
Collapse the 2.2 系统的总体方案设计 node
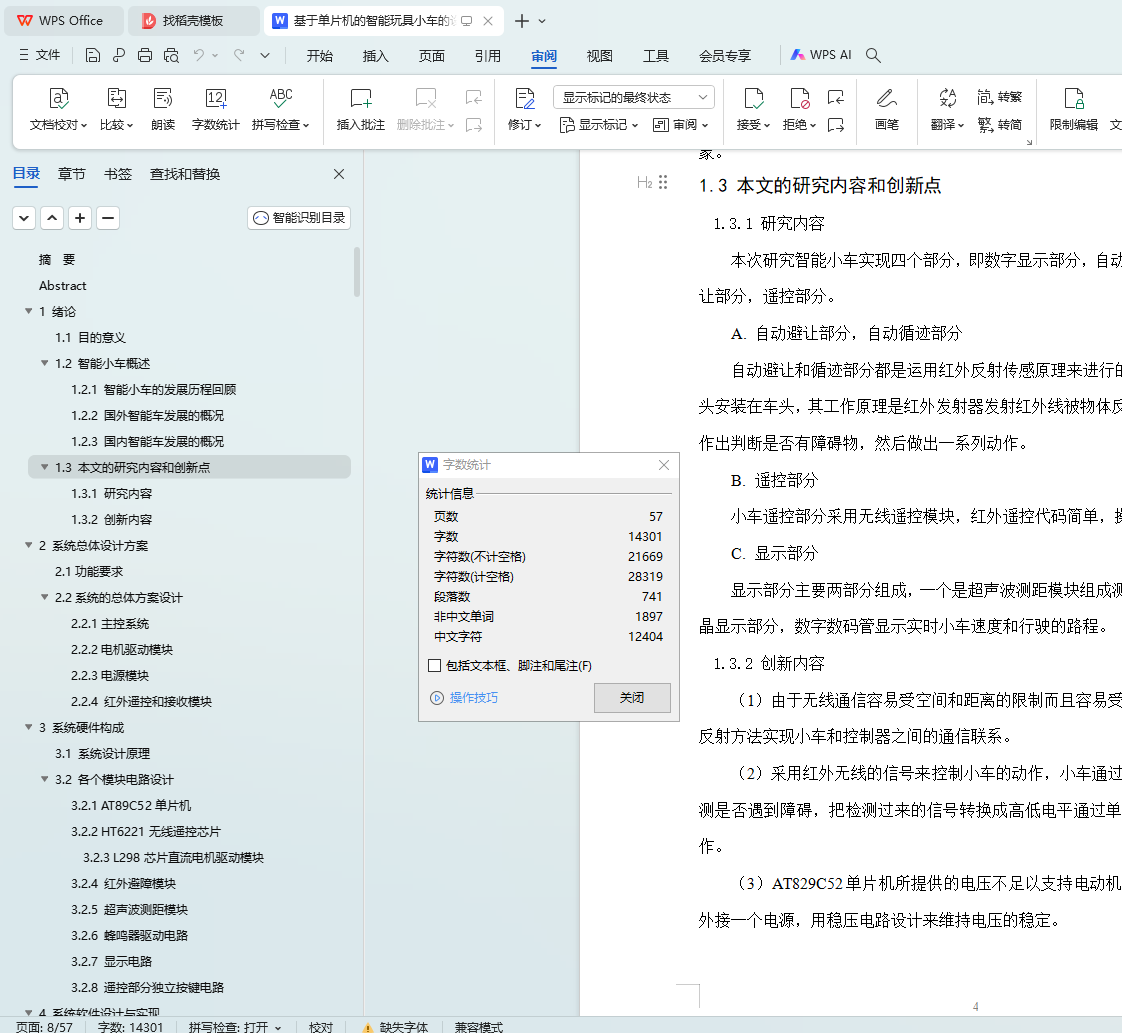click(44, 597)
